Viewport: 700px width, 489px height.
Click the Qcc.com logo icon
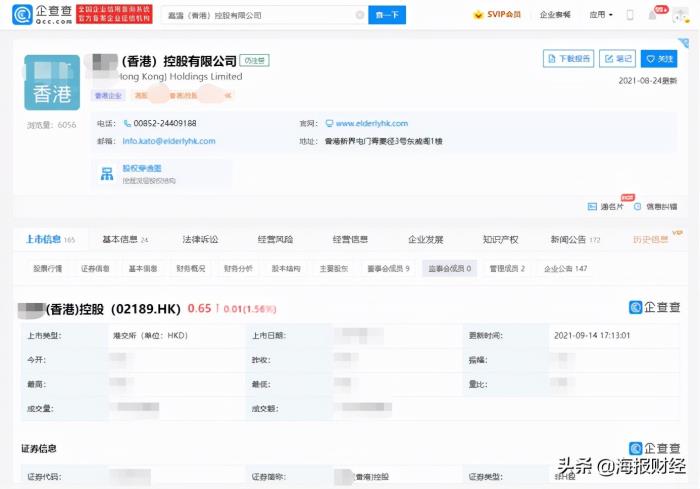click(x=23, y=15)
